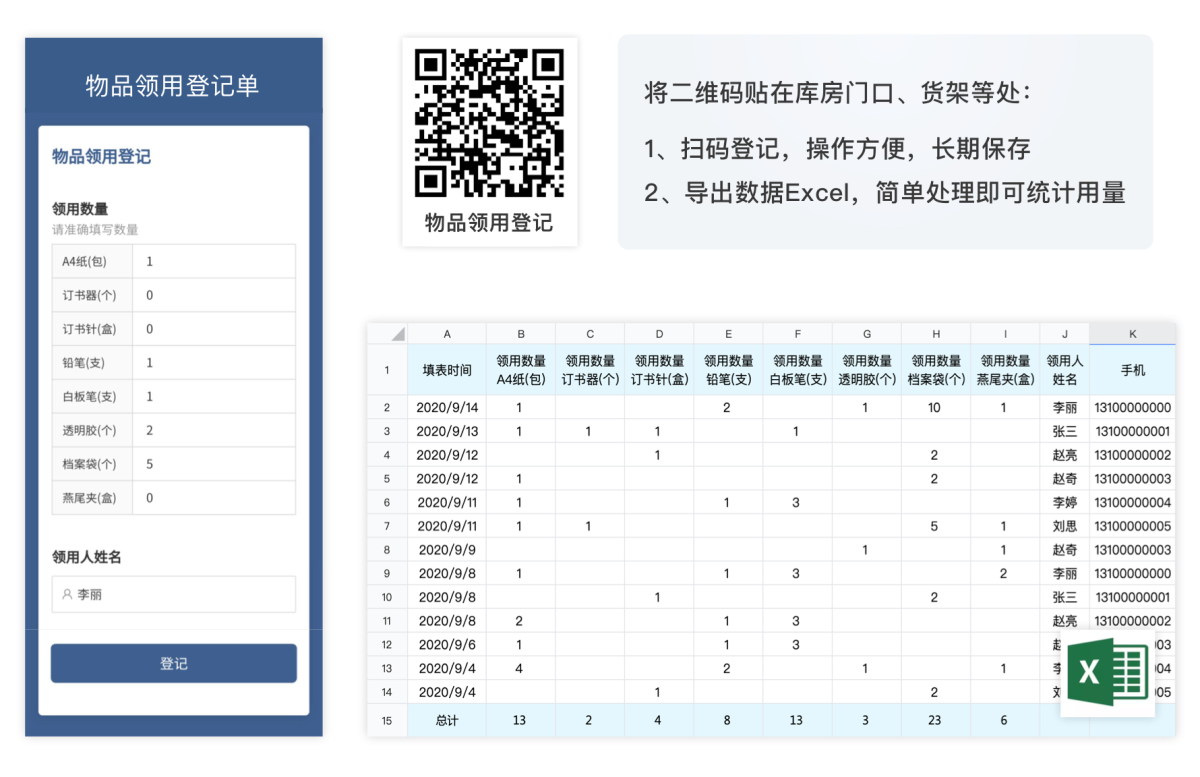Click the 领用数量 field label in the form
1200x777 pixels.
click(80, 209)
